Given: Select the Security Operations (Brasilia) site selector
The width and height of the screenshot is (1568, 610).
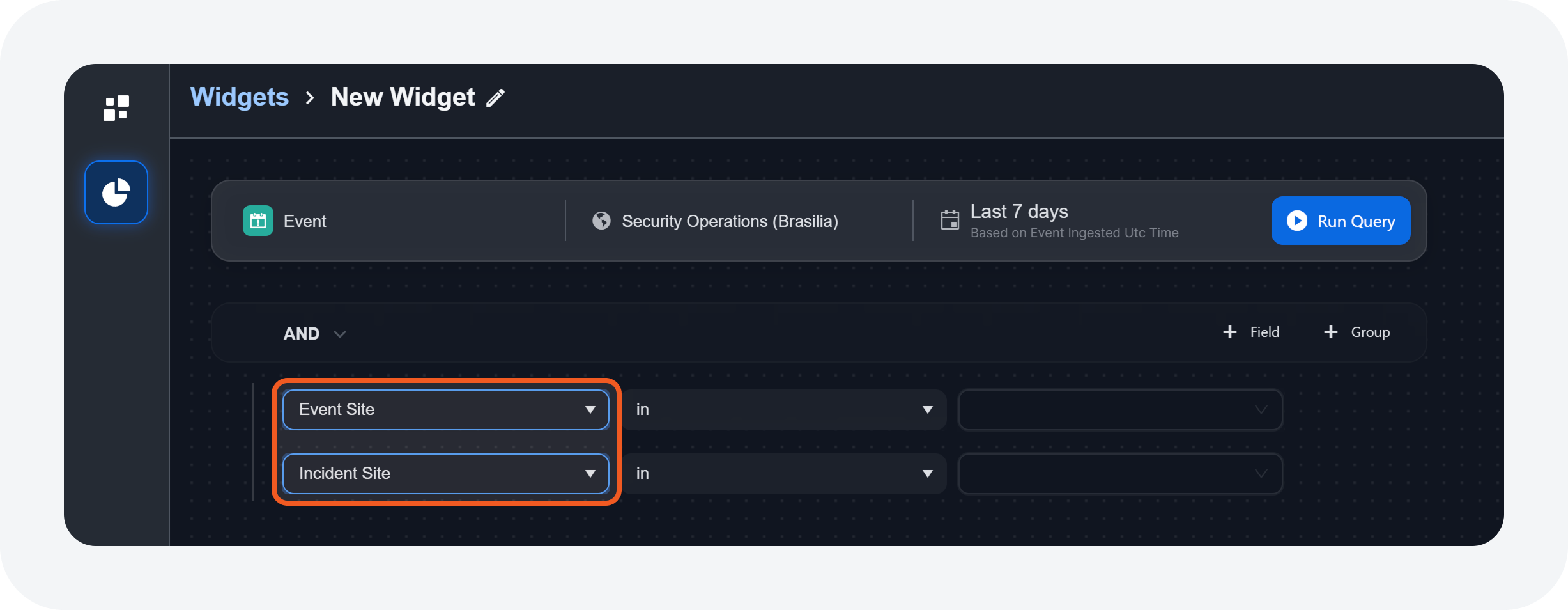Looking at the screenshot, I should pyautogui.click(x=730, y=221).
